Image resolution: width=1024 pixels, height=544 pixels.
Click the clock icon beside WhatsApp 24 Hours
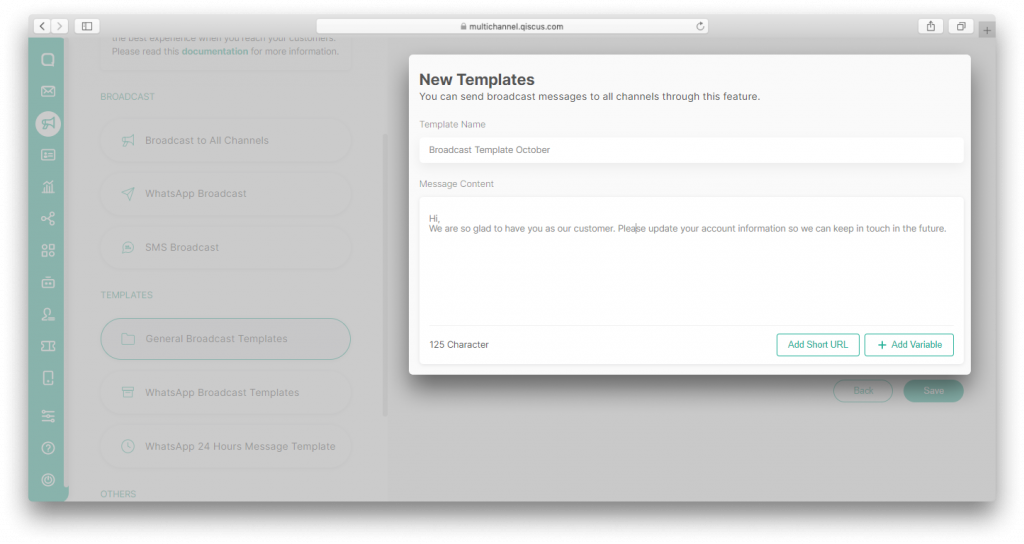pos(128,447)
